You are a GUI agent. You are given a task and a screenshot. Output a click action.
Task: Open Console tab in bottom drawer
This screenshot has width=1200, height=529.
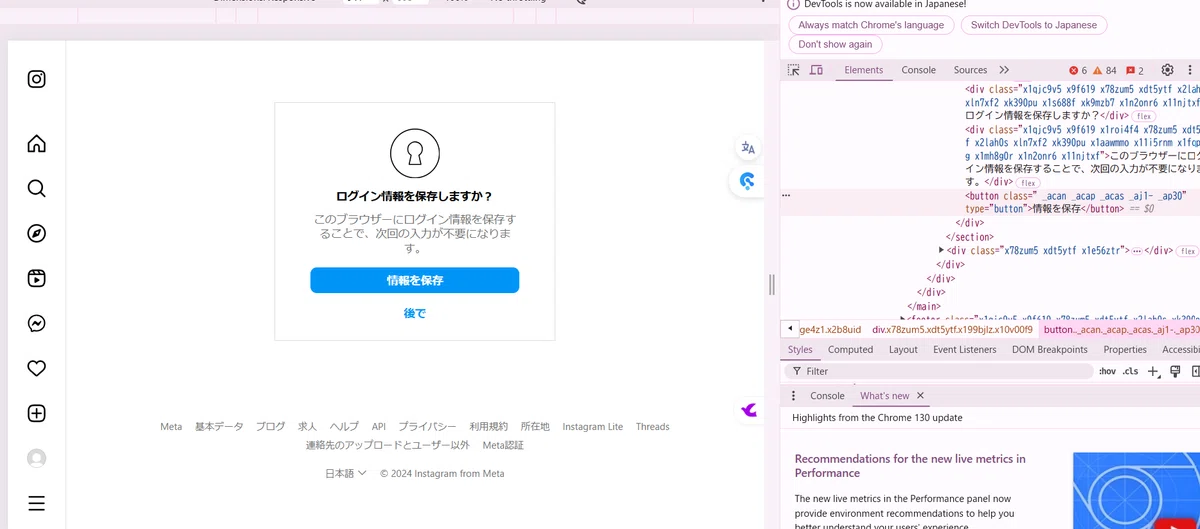tap(827, 396)
